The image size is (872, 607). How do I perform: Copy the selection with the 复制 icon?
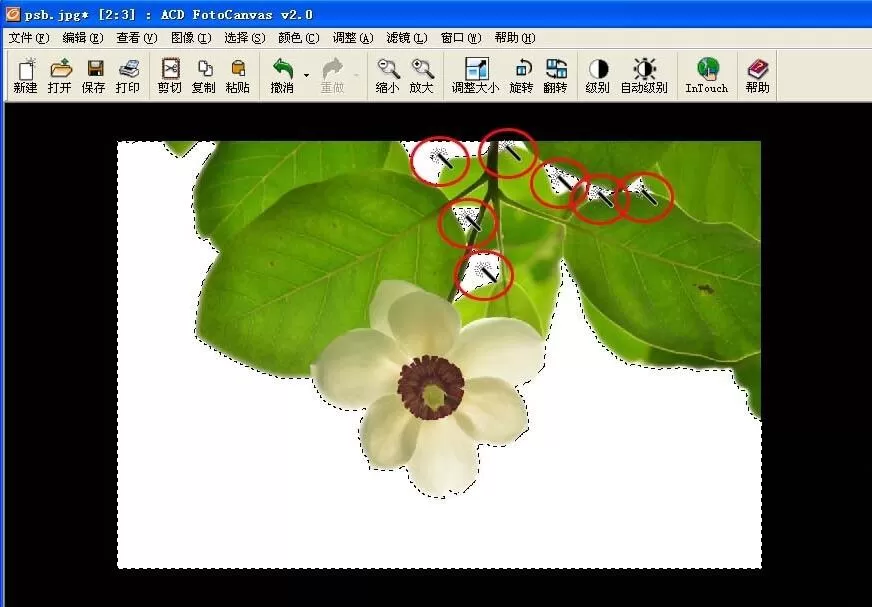(204, 76)
